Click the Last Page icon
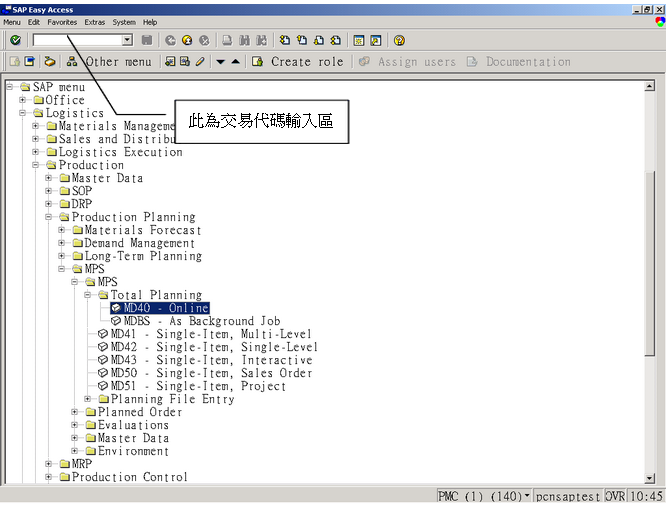 pyautogui.click(x=336, y=40)
